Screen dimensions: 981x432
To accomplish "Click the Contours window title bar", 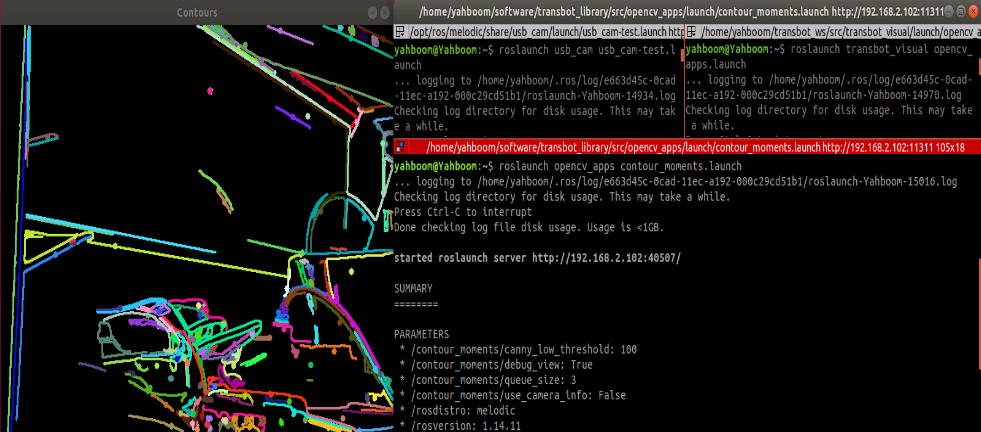I will [x=197, y=12].
